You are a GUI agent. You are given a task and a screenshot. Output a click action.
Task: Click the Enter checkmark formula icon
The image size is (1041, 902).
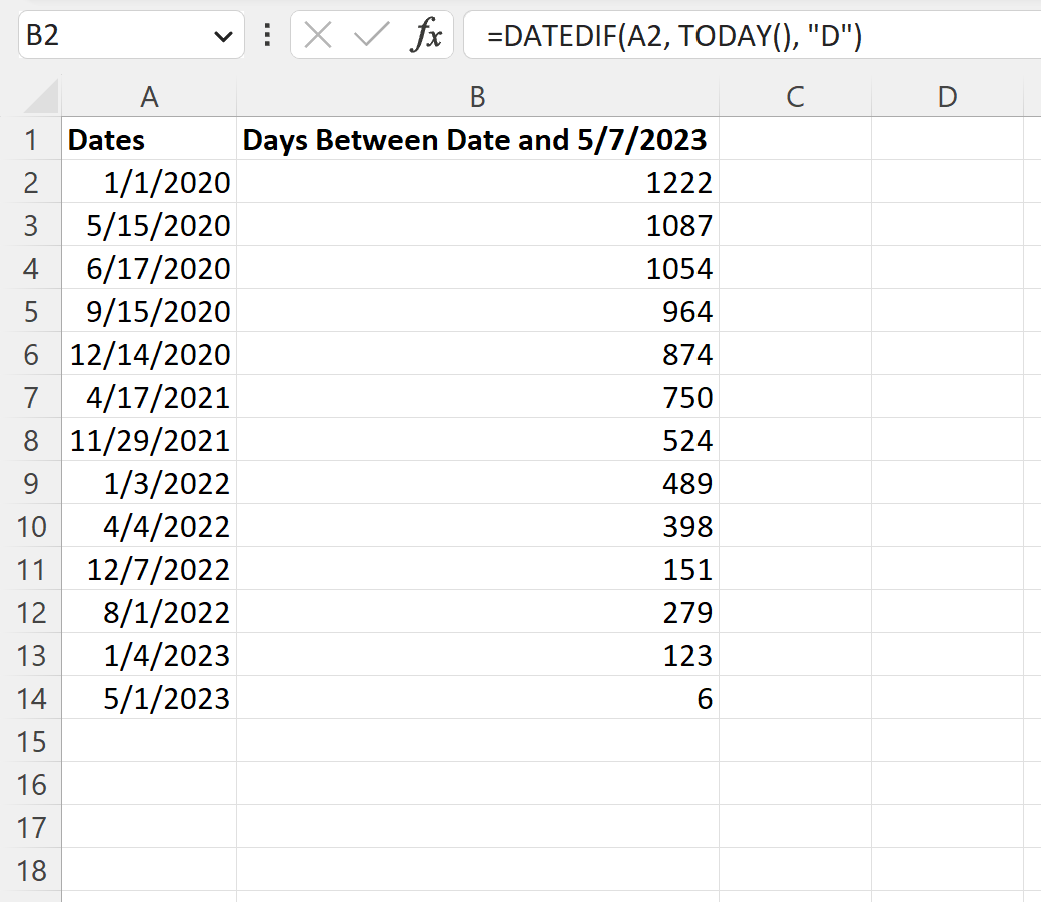(x=371, y=35)
